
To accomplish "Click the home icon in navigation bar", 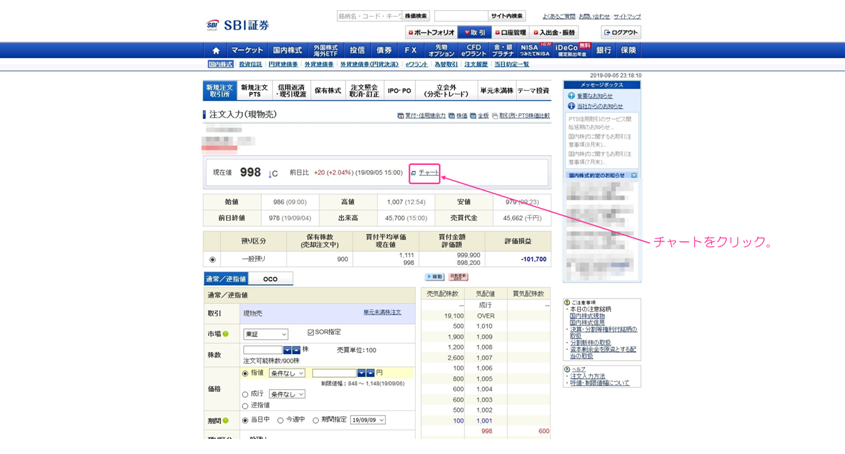I will [215, 50].
